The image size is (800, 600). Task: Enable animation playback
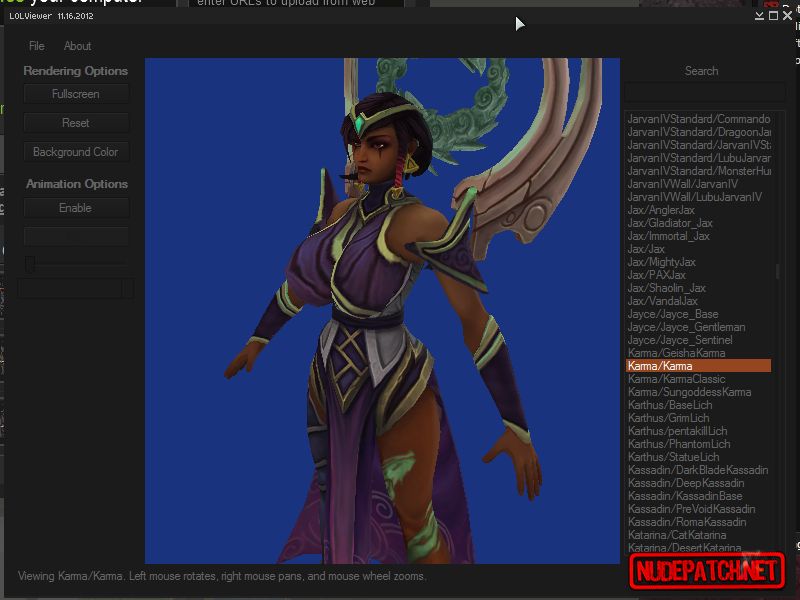tap(76, 208)
